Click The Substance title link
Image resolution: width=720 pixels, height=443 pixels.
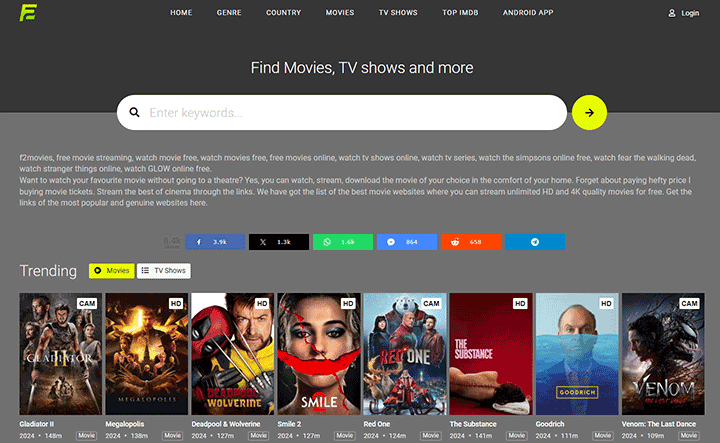[473, 424]
